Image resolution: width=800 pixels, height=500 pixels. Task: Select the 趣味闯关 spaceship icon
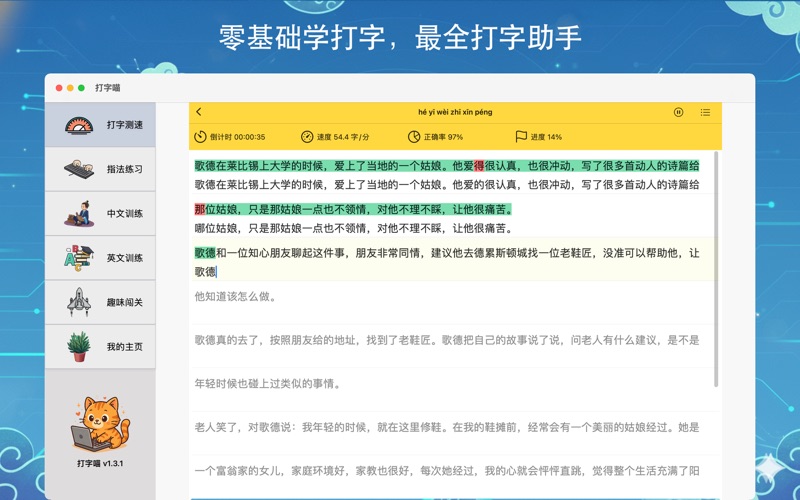point(79,302)
